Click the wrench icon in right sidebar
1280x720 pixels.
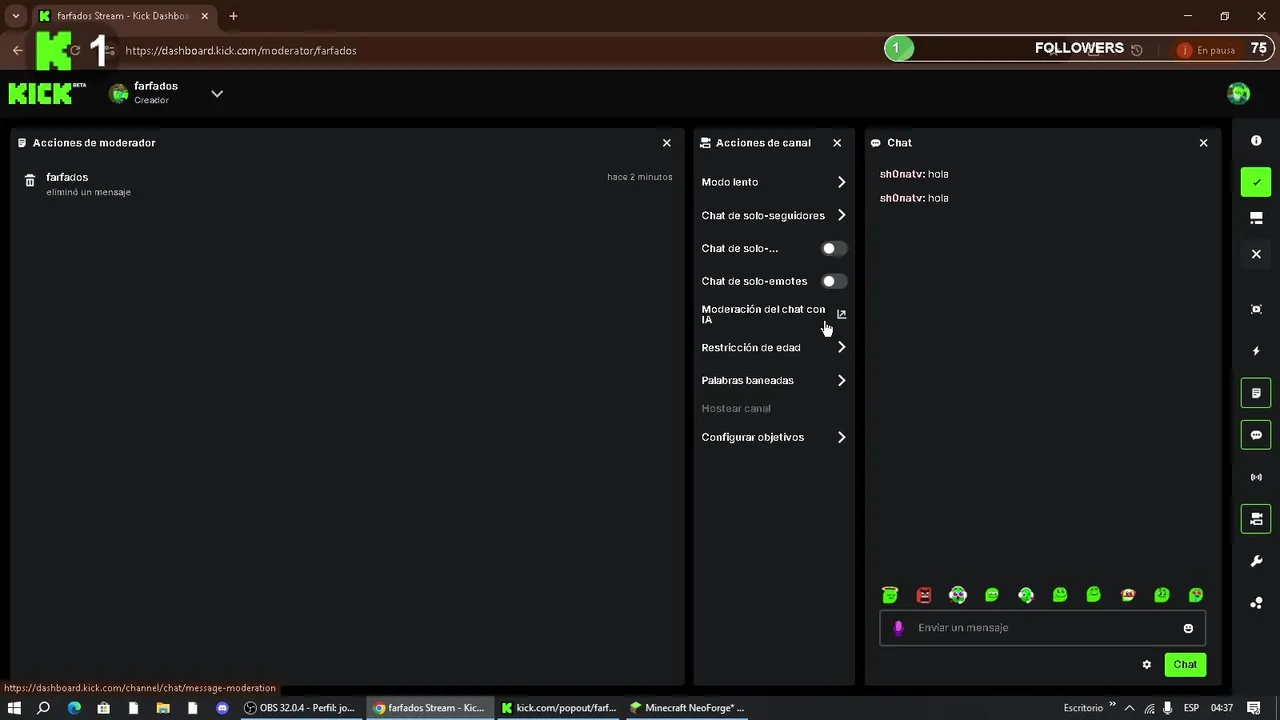point(1256,561)
